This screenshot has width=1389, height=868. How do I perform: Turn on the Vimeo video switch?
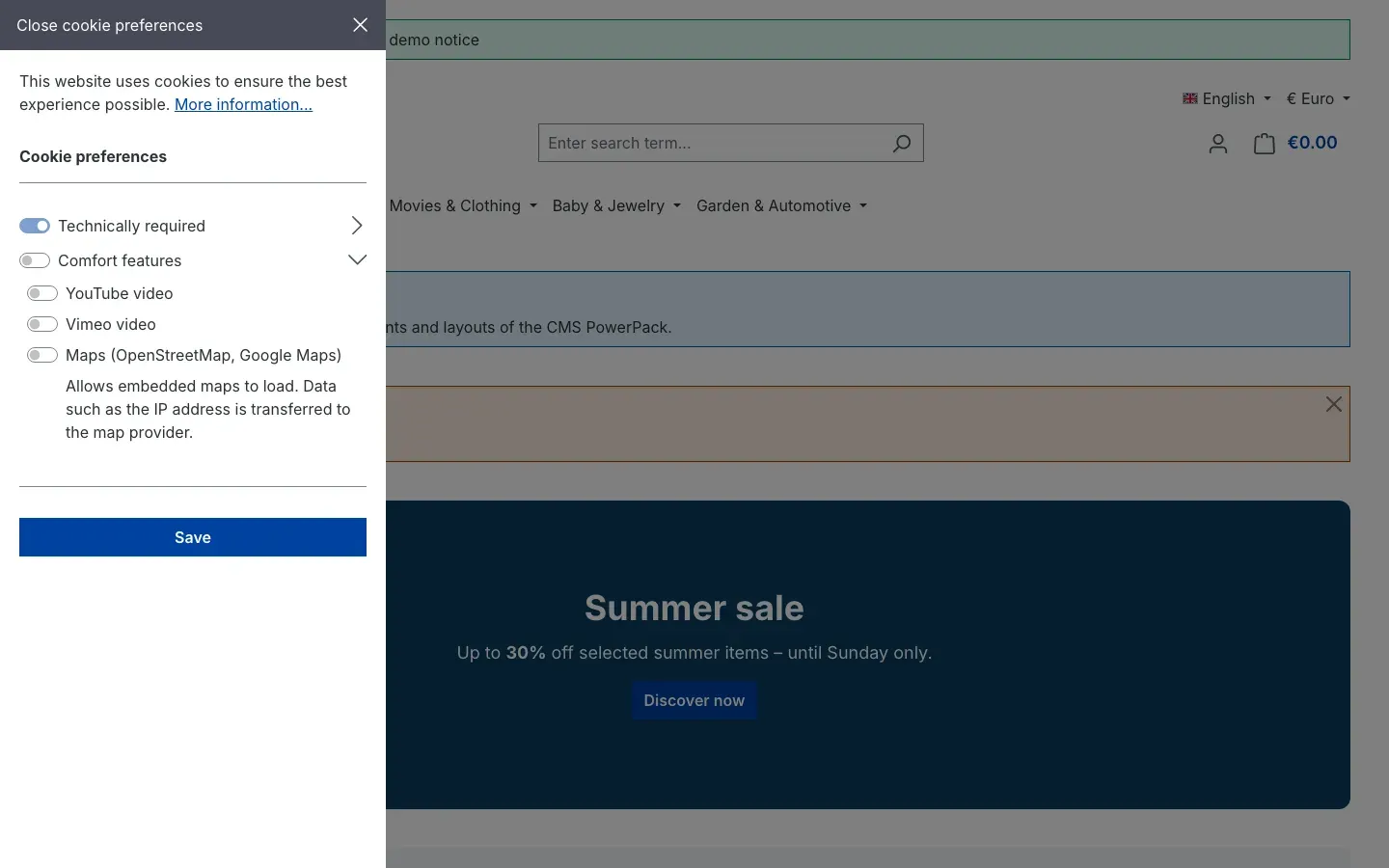click(x=42, y=324)
